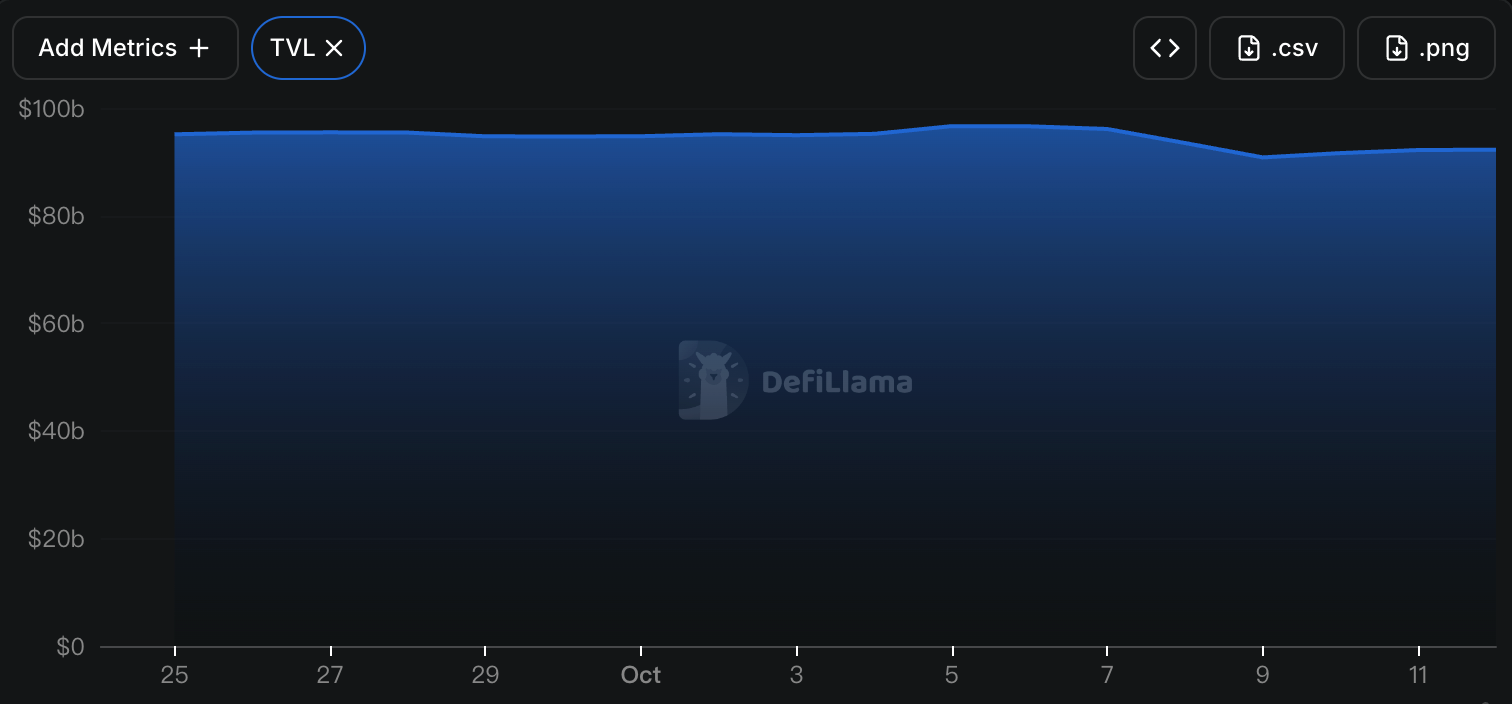
Task: Select the TVL metric chip
Action: [308, 48]
